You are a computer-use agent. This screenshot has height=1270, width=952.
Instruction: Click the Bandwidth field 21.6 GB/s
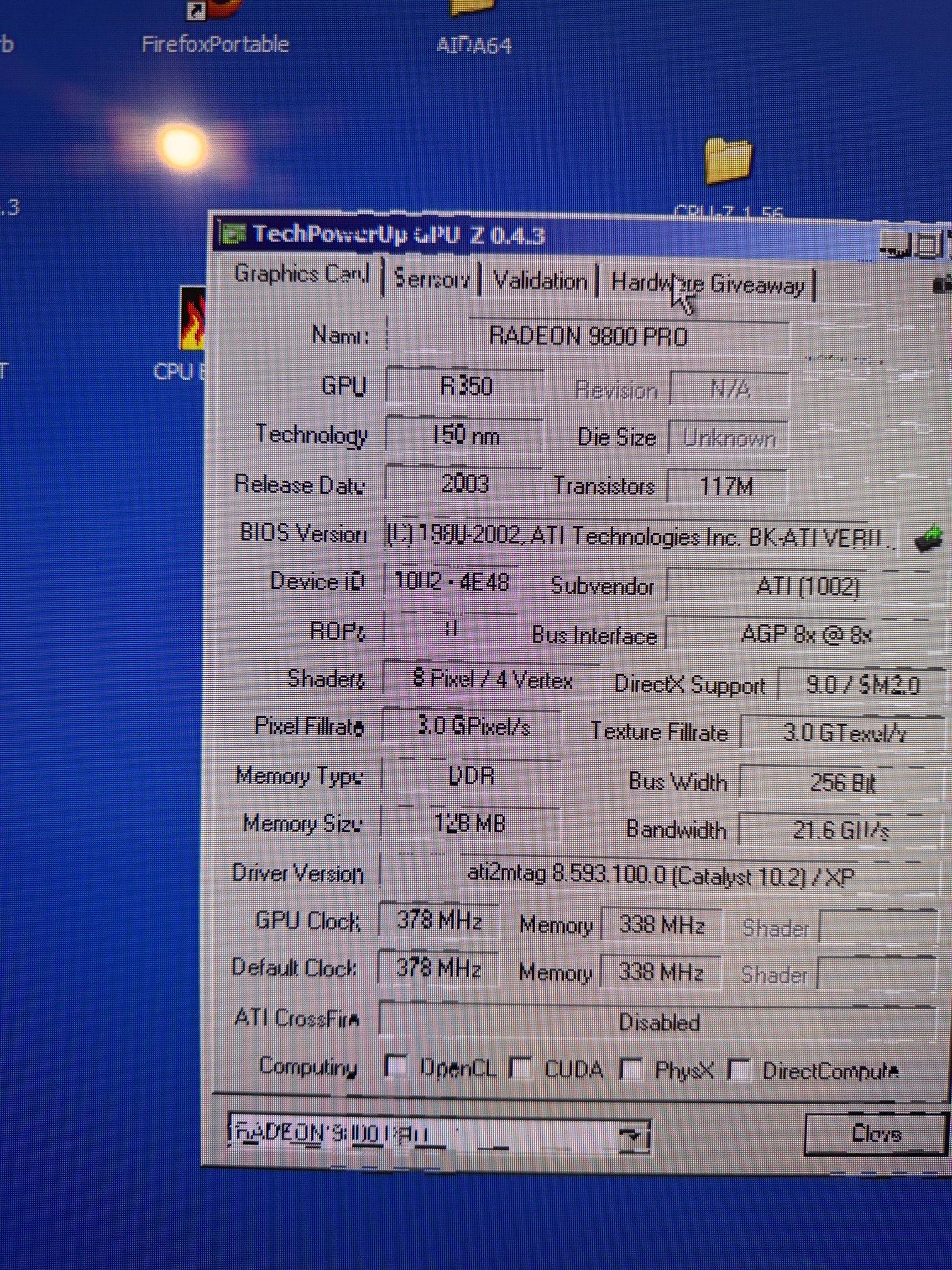(x=842, y=830)
